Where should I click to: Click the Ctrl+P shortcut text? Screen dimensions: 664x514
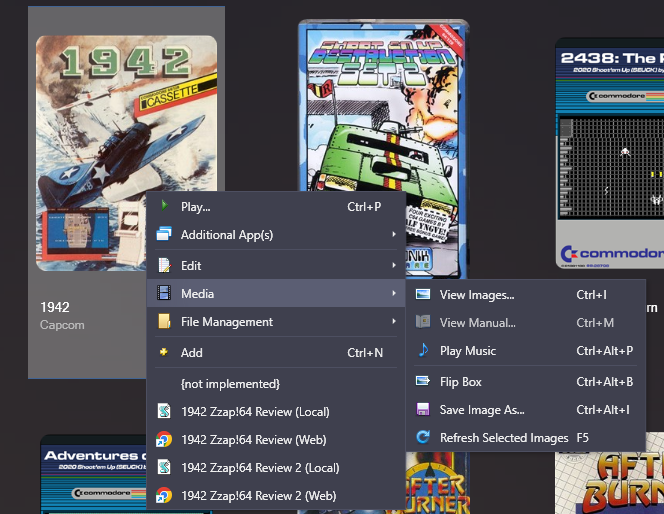point(364,207)
